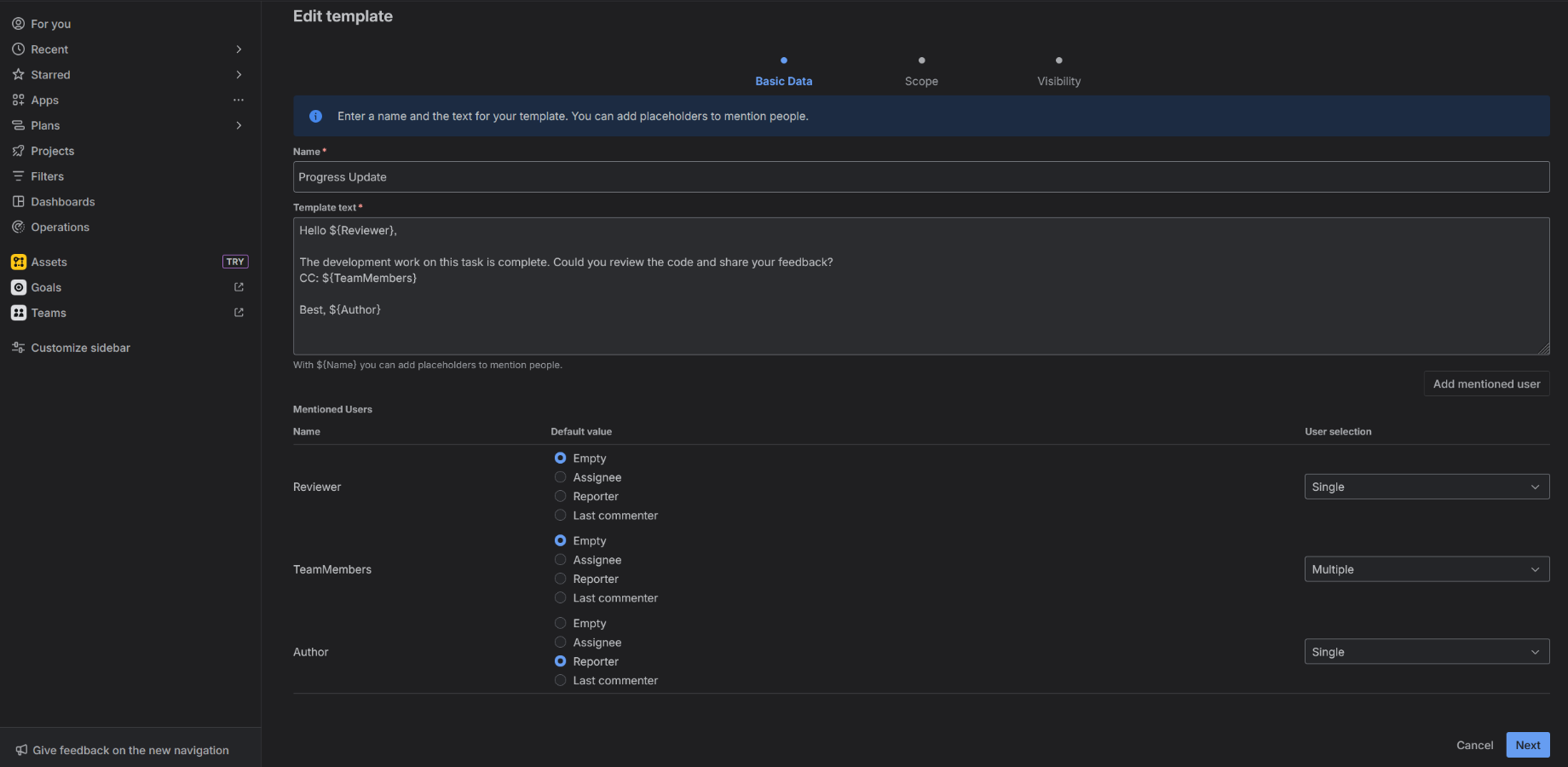Image resolution: width=1568 pixels, height=767 pixels.
Task: Go to Projects via its sidebar icon
Action: 18,151
